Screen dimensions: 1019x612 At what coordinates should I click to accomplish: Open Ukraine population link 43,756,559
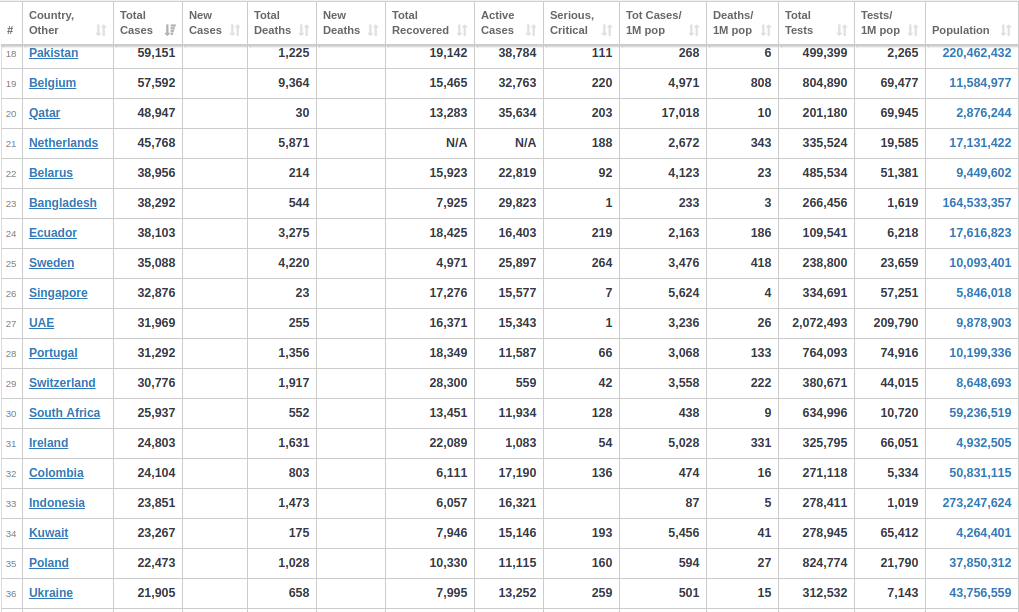pos(980,593)
